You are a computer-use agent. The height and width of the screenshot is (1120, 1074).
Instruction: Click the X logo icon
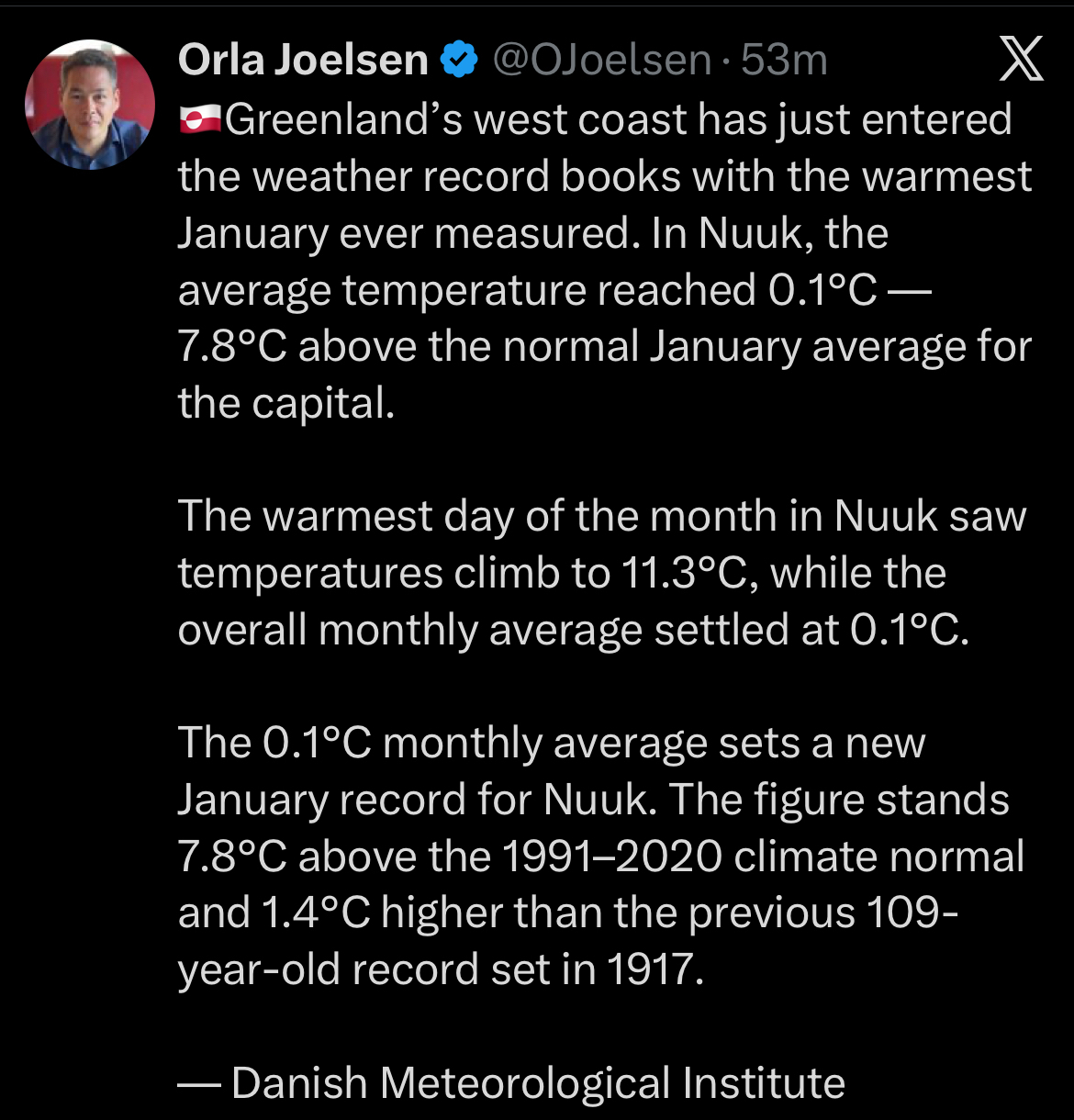(1020, 62)
